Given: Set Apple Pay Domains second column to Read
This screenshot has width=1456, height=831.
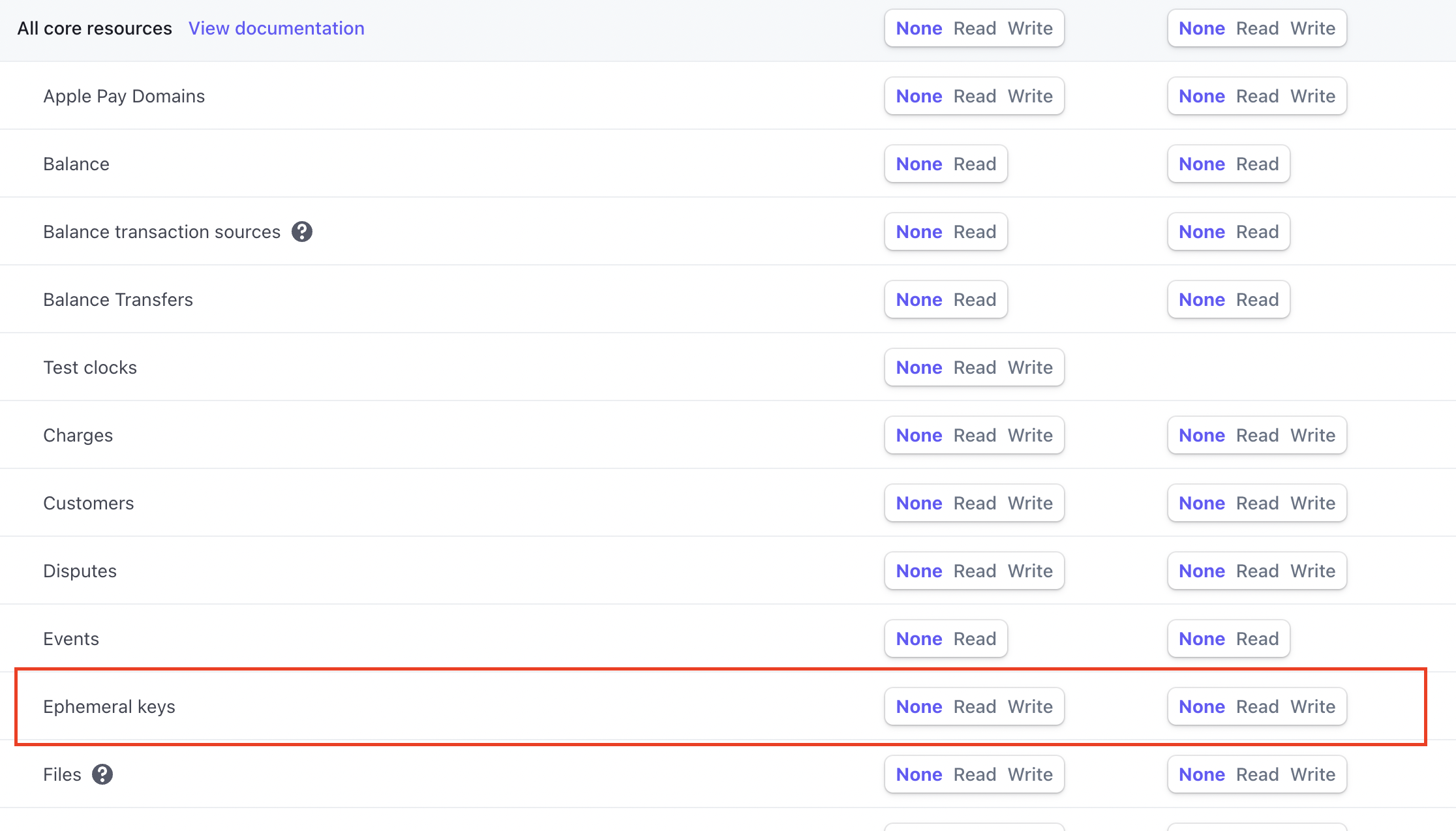Looking at the screenshot, I should click(x=1257, y=96).
